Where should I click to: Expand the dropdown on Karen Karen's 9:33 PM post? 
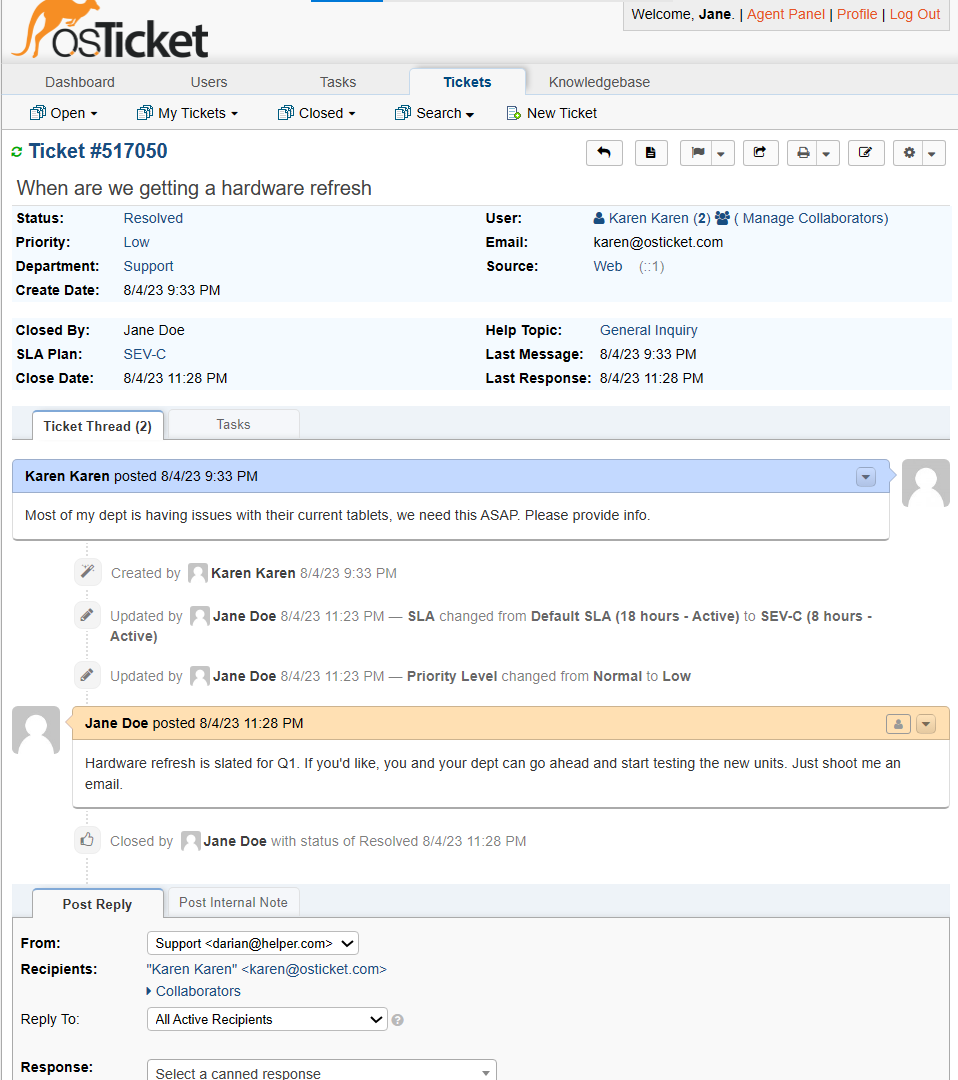click(x=865, y=476)
